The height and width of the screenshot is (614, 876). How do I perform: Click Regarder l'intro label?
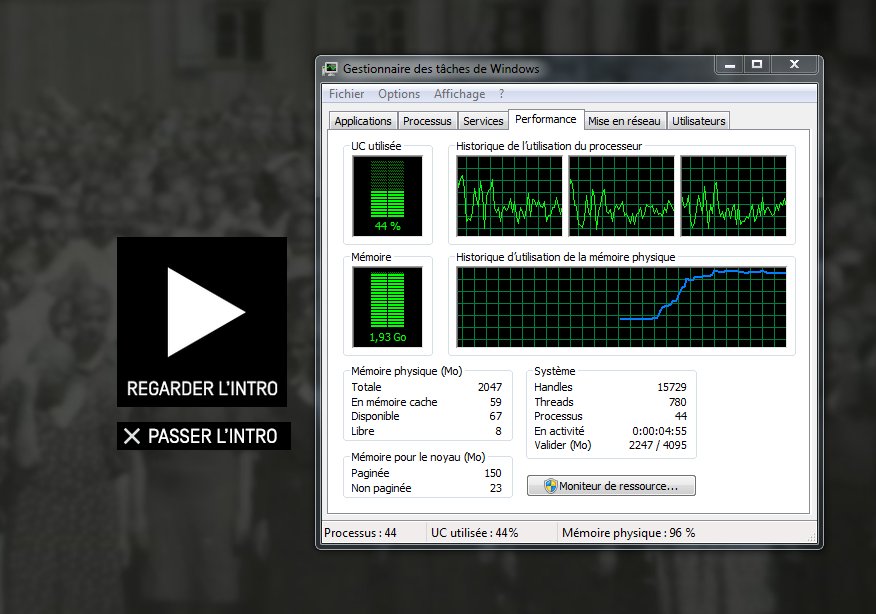point(202,389)
